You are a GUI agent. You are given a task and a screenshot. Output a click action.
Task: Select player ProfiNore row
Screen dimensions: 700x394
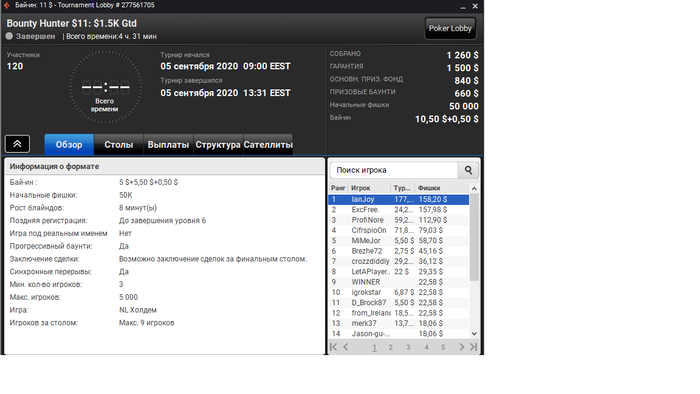(x=399, y=220)
